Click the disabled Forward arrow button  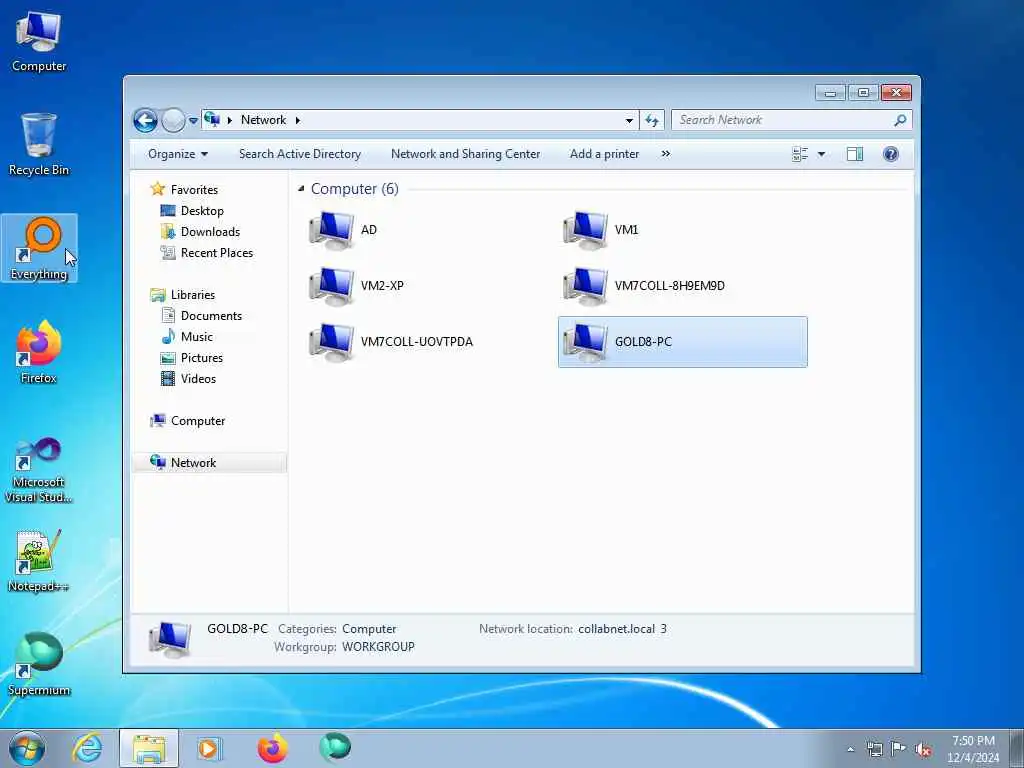point(172,120)
